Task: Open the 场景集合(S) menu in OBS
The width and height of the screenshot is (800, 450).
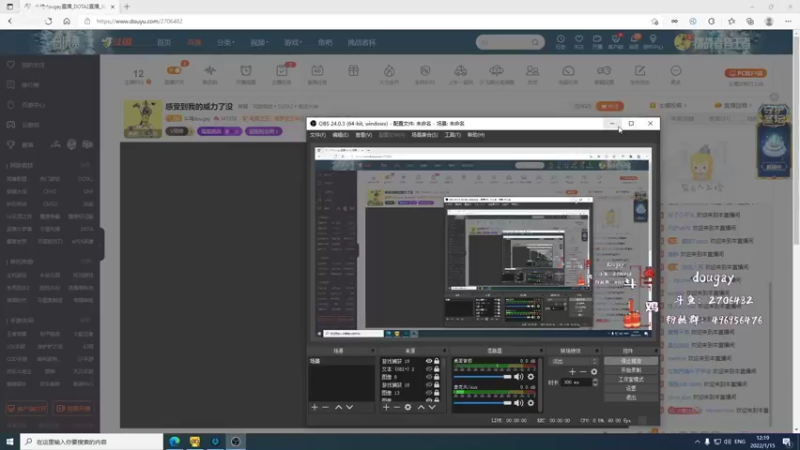Action: [424, 135]
